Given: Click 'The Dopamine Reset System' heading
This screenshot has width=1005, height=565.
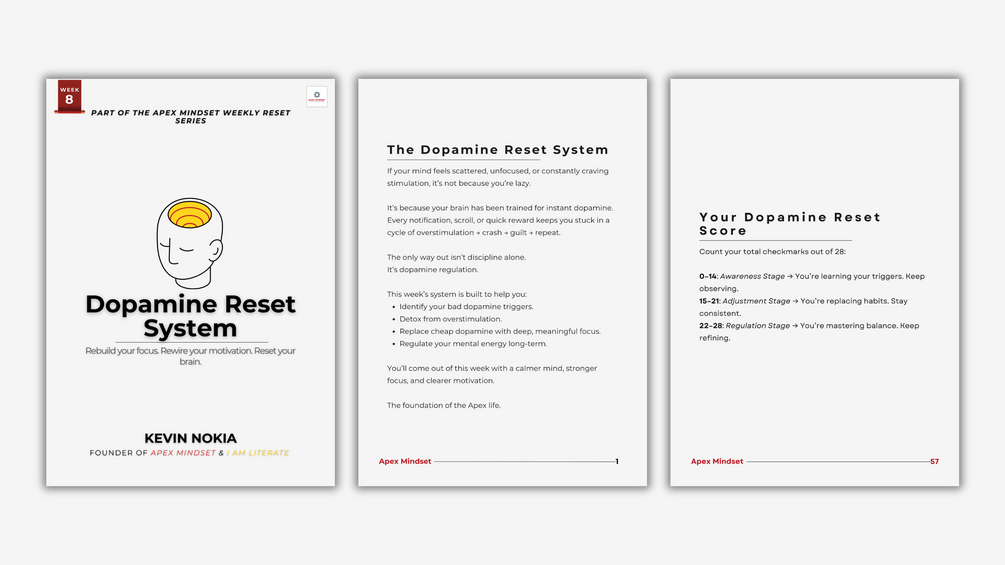Looking at the screenshot, I should [497, 150].
